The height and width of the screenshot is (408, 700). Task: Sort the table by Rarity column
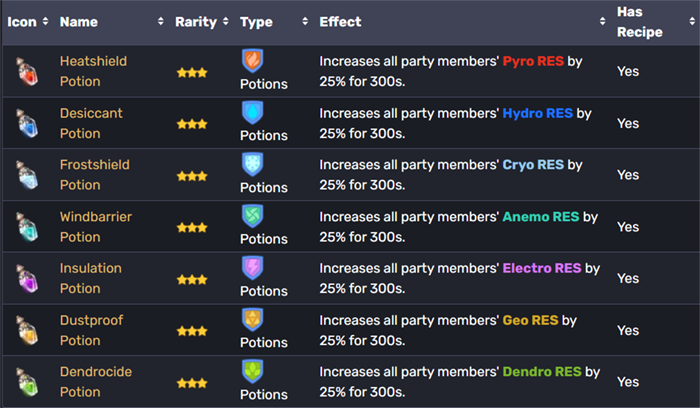195,21
